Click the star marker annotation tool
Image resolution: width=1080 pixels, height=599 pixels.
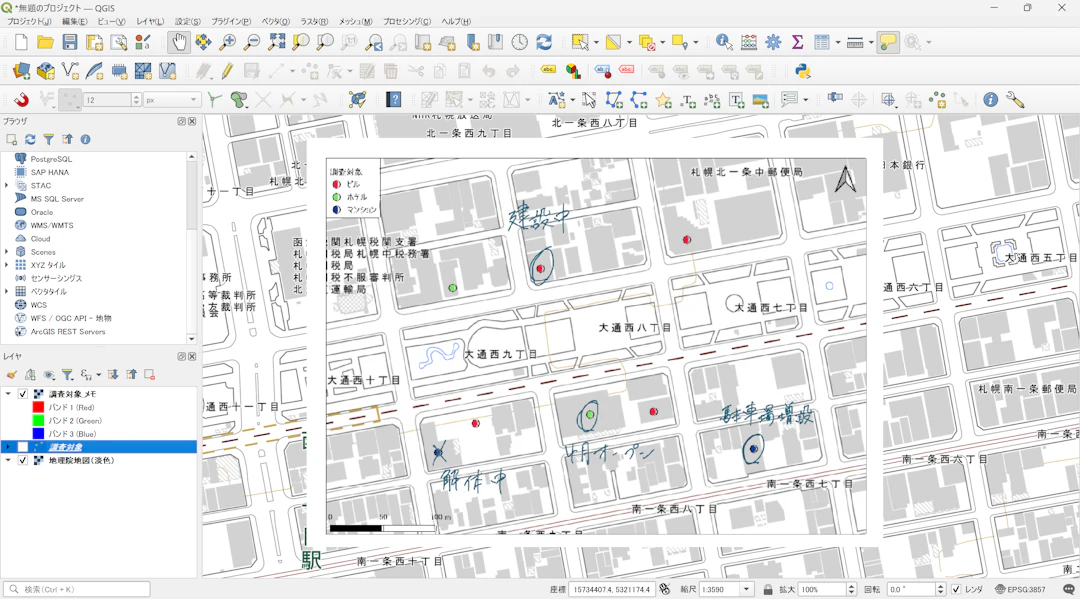(x=663, y=100)
